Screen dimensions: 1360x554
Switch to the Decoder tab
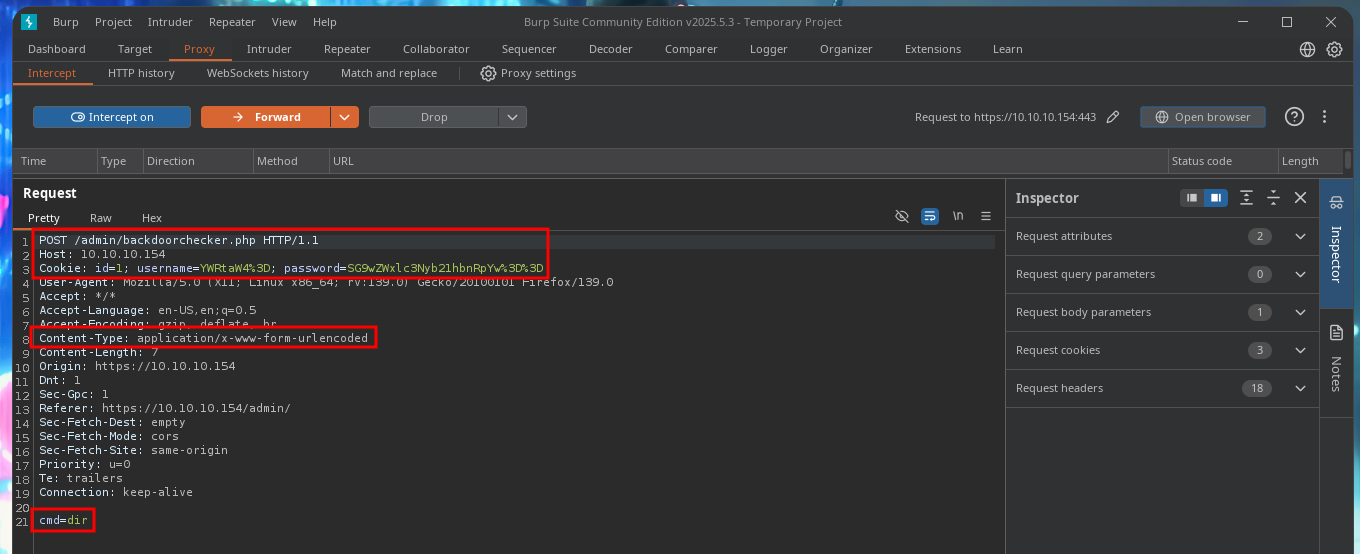(x=610, y=49)
